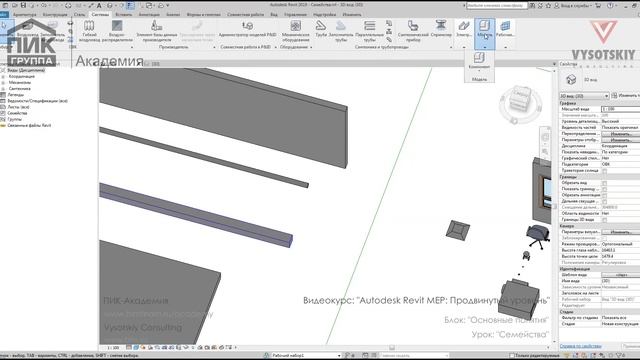Viewport: 640px width, 360px height.
Task: Open the Annotate (Аннотации) ribbon tab
Action: (x=149, y=15)
